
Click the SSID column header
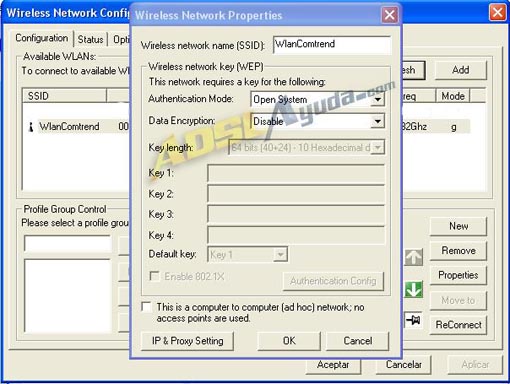[64, 96]
